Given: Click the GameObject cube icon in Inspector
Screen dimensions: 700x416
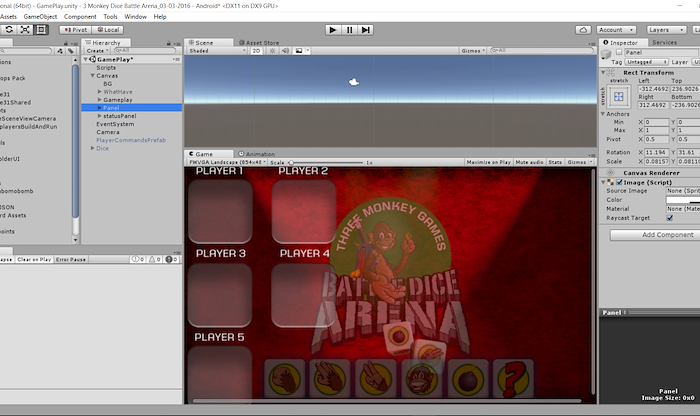Looking at the screenshot, I should pos(606,54).
